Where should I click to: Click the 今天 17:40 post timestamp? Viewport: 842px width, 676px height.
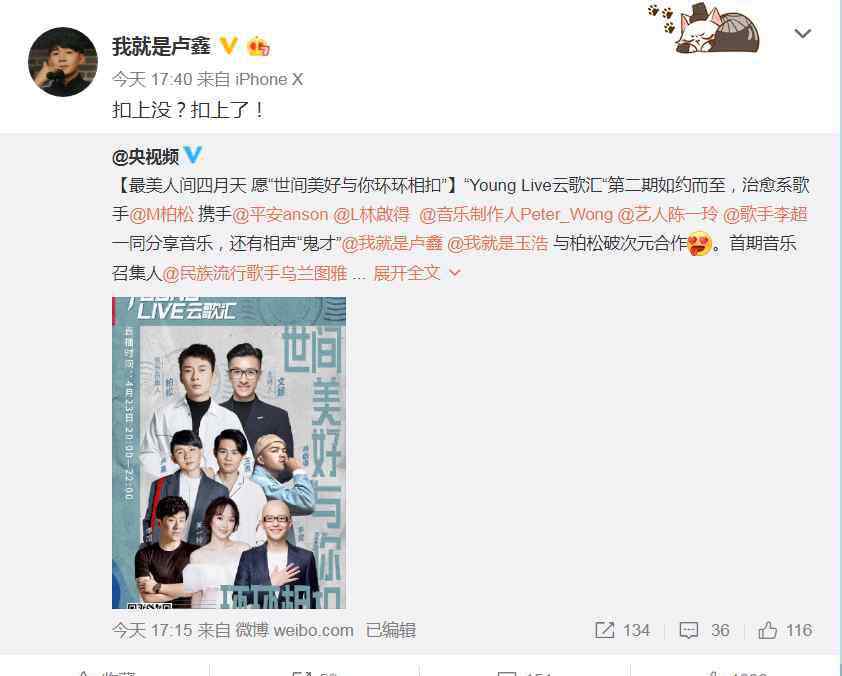click(152, 79)
